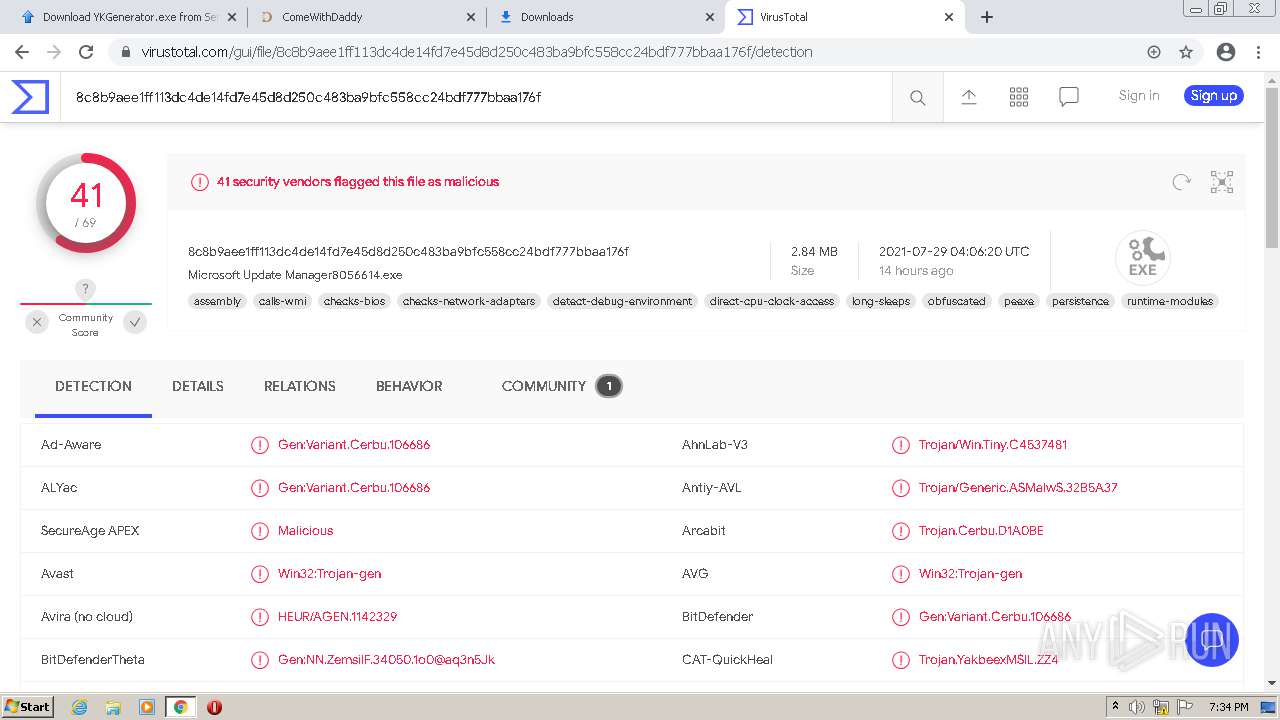Click the search magnifier icon
The width and height of the screenshot is (1280, 720).
(917, 97)
